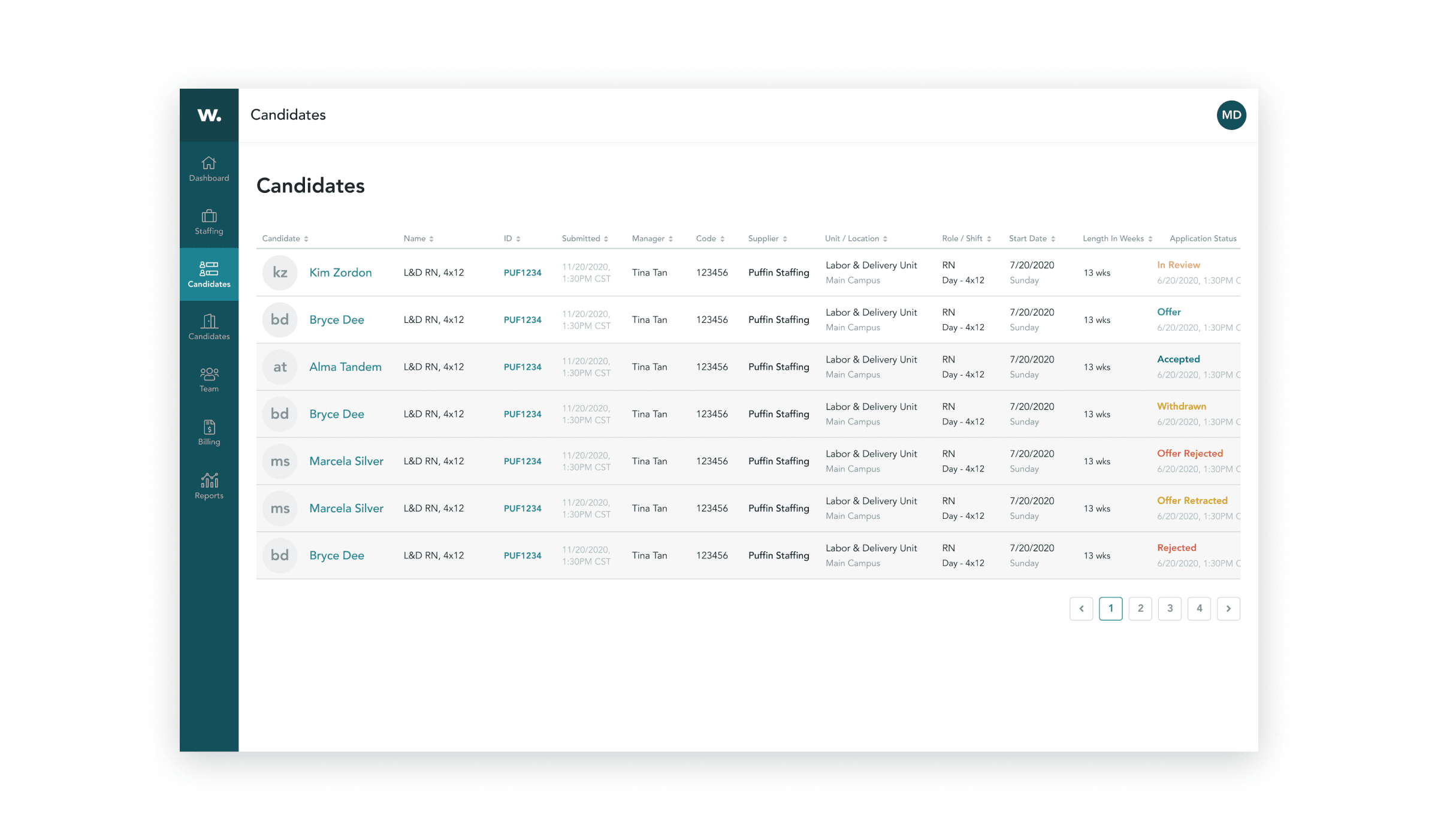
Task: Select the Team people icon
Action: 209,374
